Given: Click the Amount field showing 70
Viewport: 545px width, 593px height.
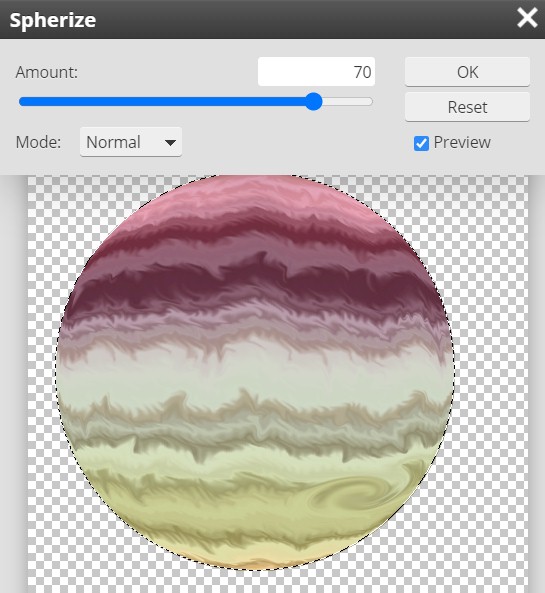Looking at the screenshot, I should (x=316, y=71).
